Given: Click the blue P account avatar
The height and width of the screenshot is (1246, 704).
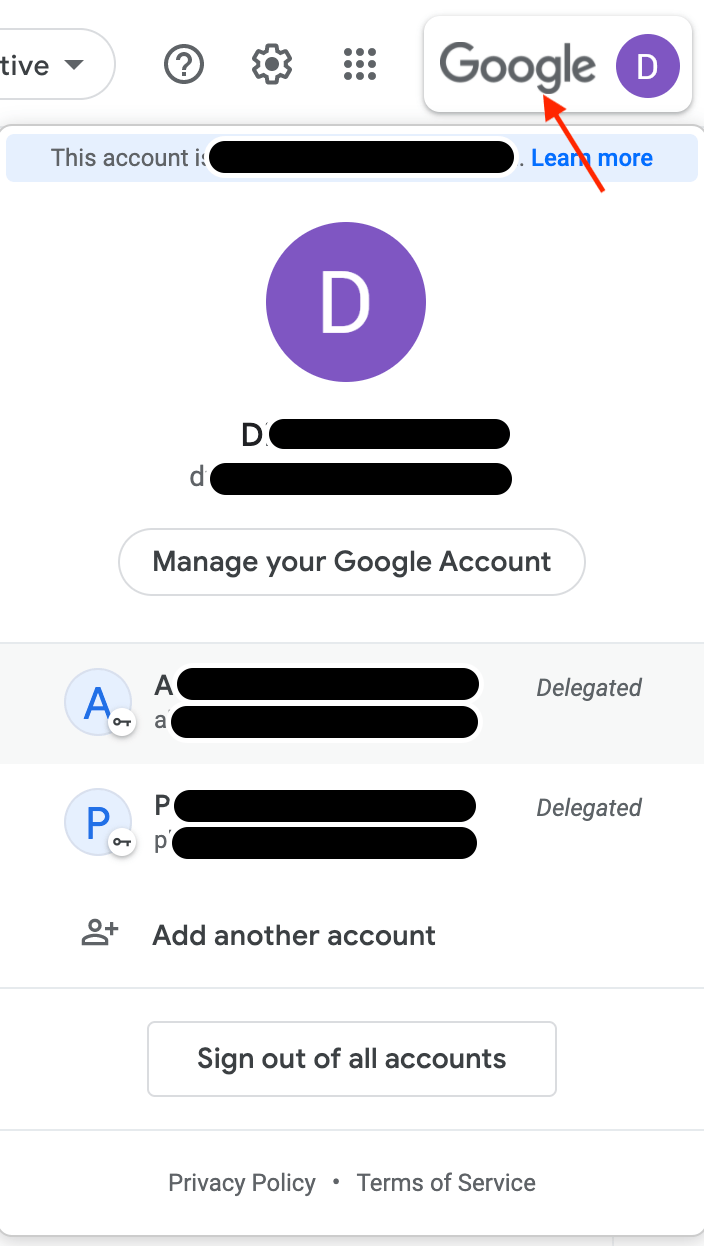Looking at the screenshot, I should click(98, 821).
